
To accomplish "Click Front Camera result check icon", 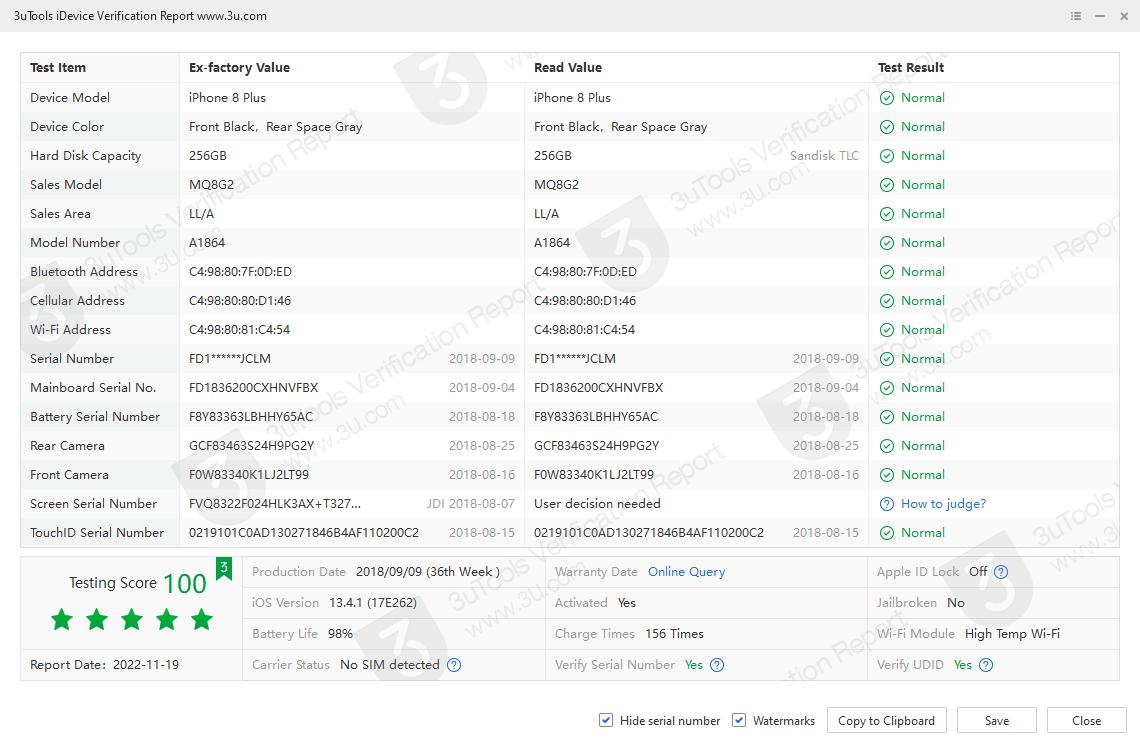I will (x=887, y=476).
